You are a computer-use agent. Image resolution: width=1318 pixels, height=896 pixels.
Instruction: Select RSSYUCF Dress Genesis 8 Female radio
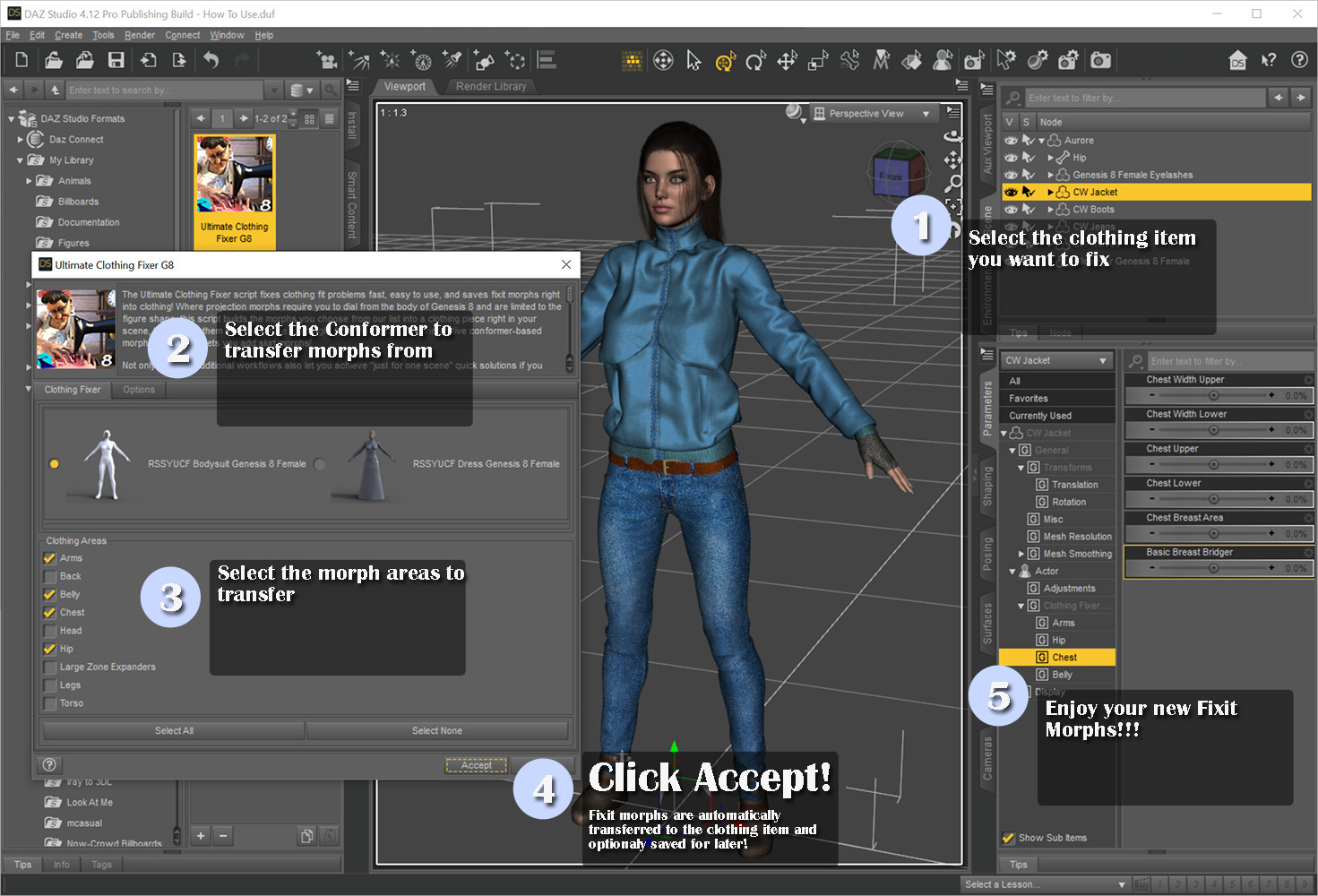tap(320, 464)
